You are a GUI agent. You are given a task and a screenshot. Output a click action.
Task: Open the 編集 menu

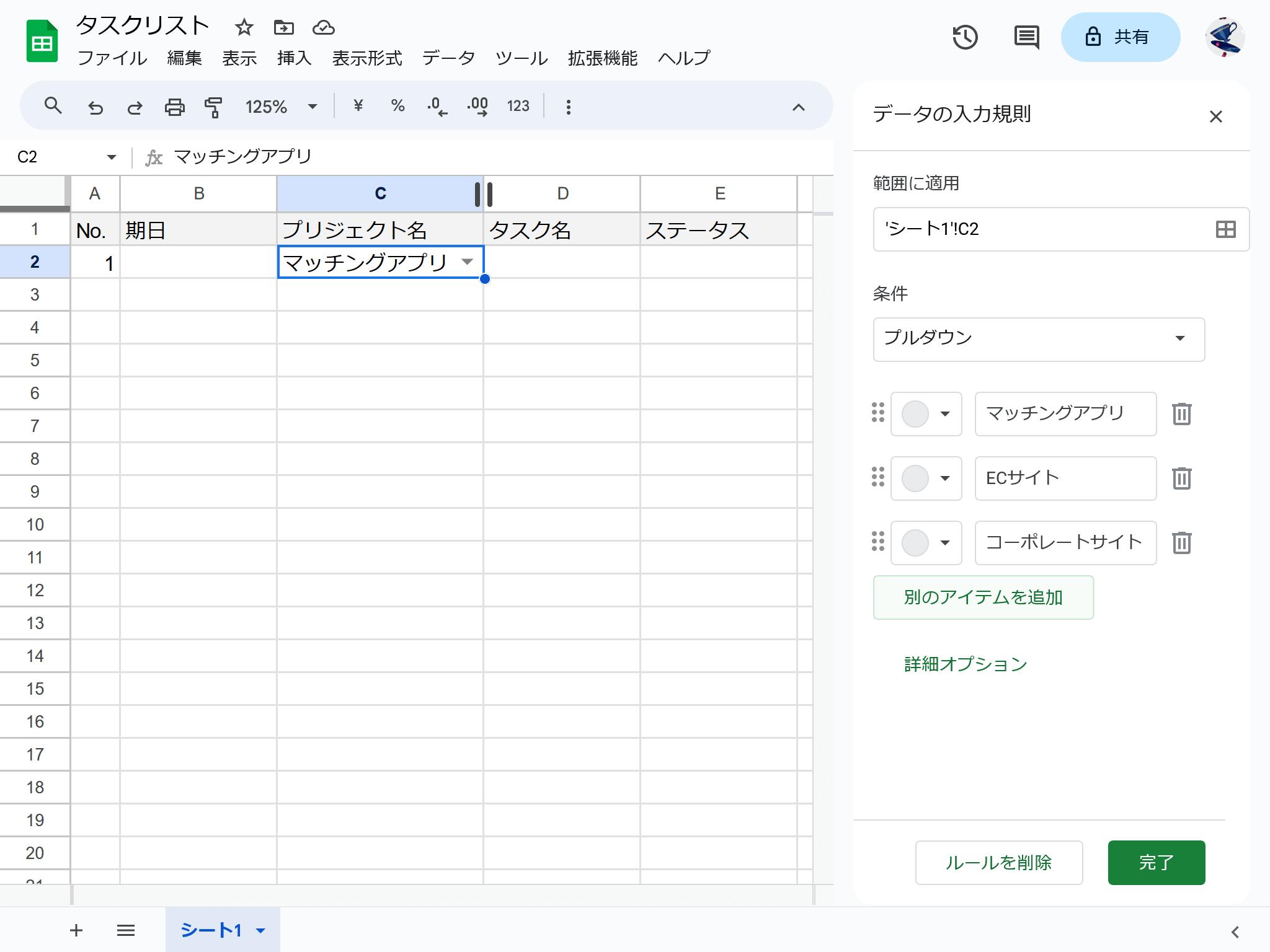[185, 58]
